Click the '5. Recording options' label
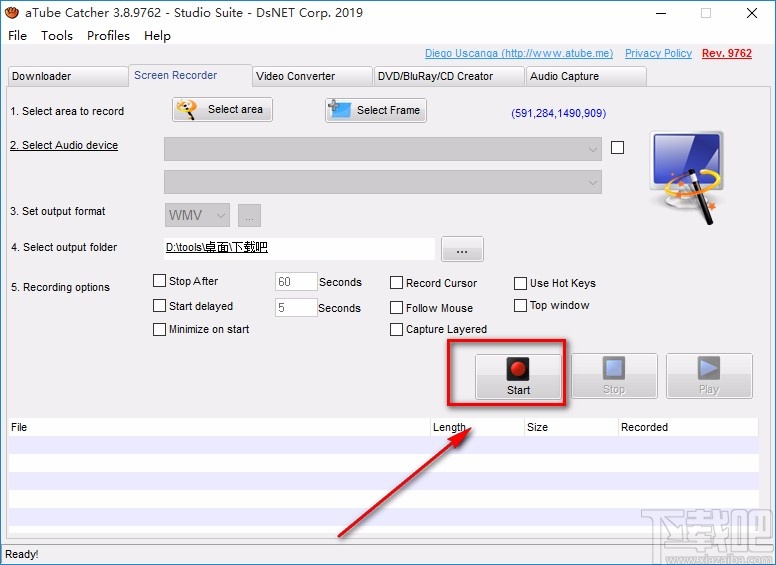Viewport: 776px width, 565px height. 60,287
